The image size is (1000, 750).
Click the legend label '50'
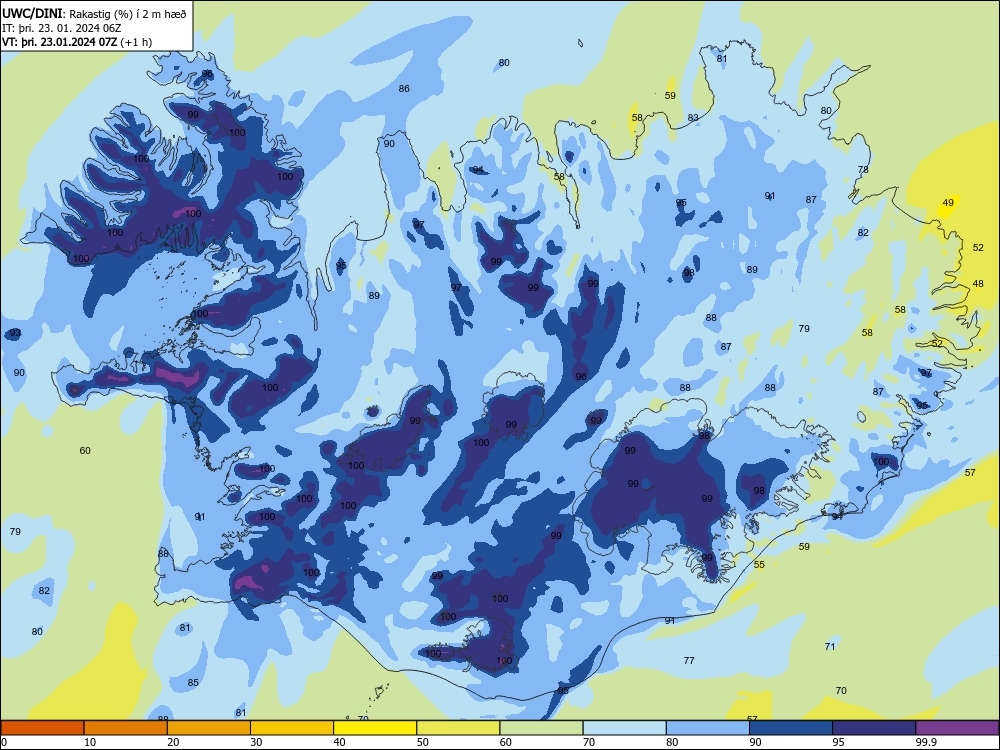click(422, 742)
